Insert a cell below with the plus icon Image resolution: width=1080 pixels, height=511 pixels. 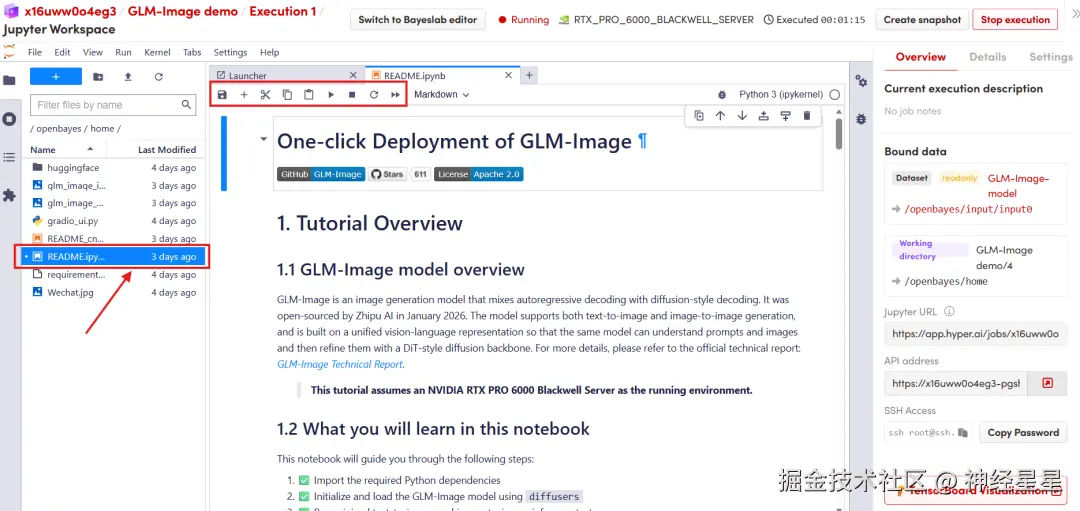(244, 94)
